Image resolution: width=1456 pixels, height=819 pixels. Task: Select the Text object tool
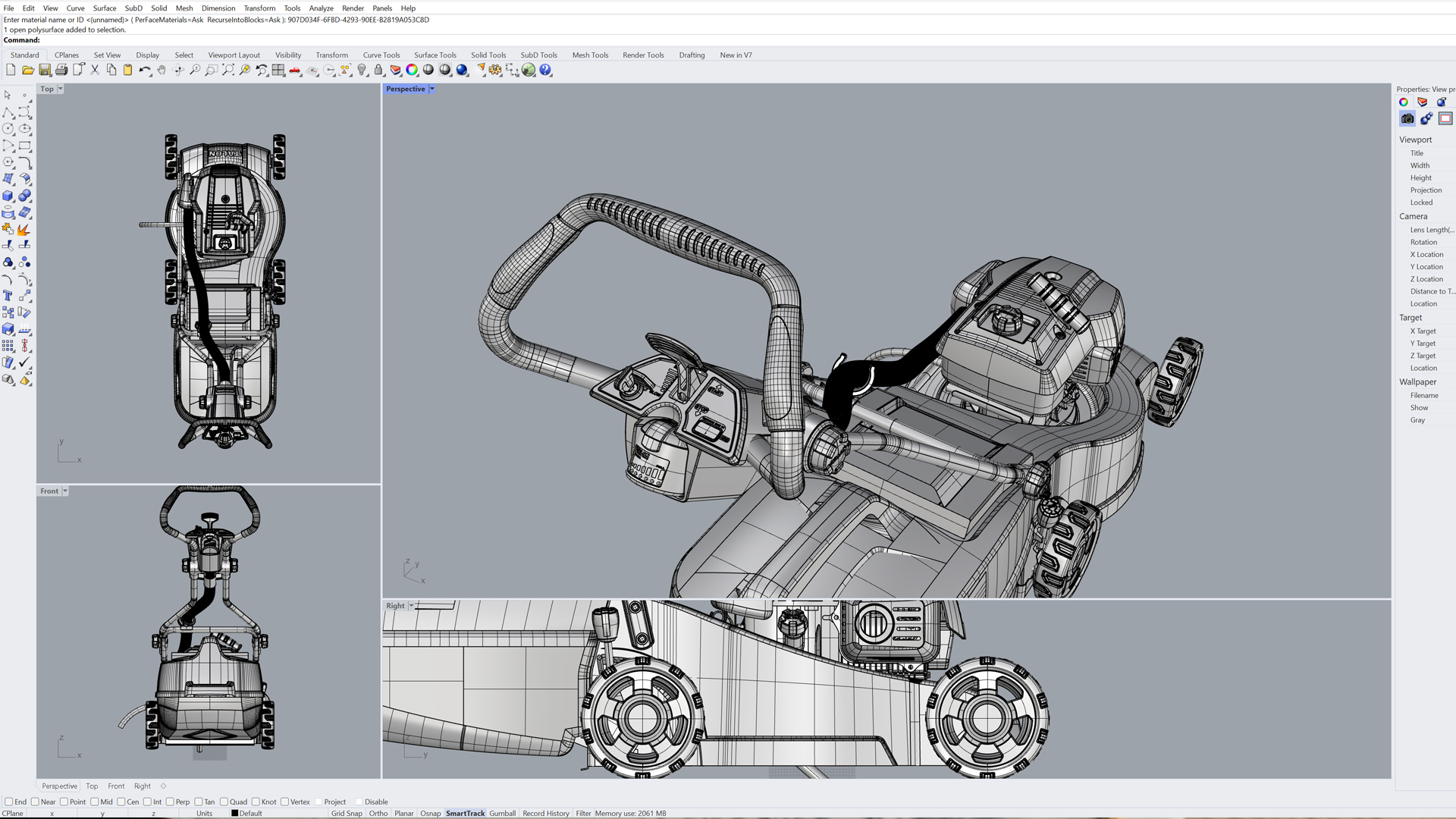(x=8, y=296)
